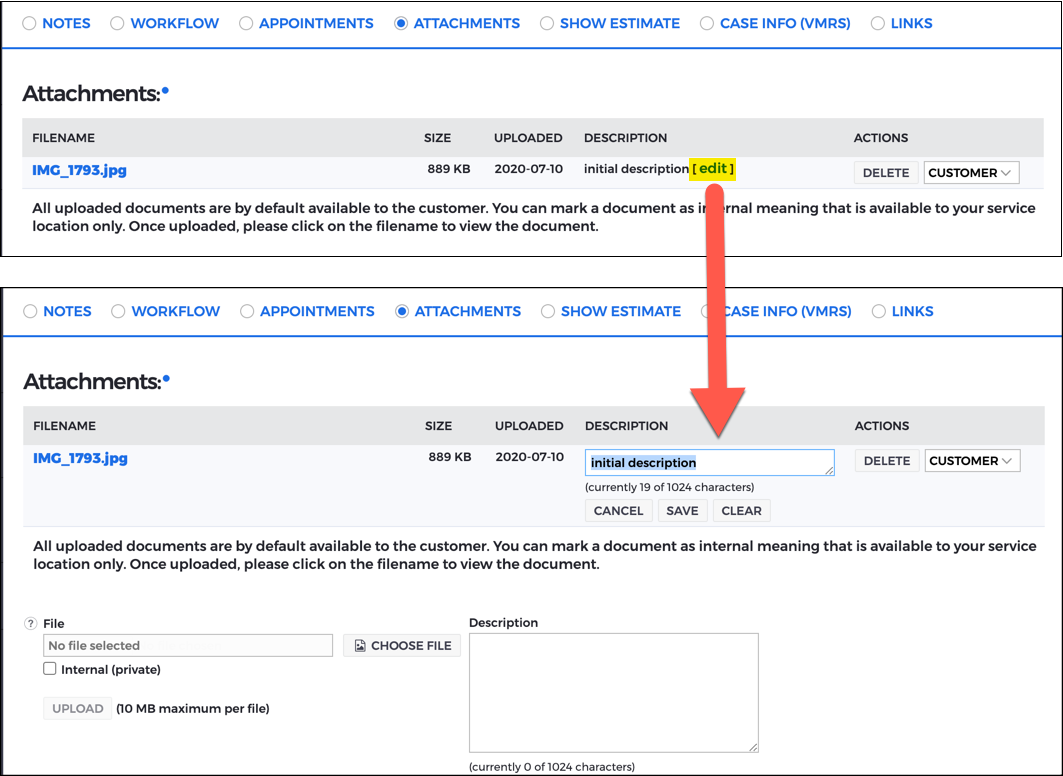Screen dimensions: 1063x776
Task: Select the WORKFLOW radio in the lower panel
Action: click(x=118, y=311)
